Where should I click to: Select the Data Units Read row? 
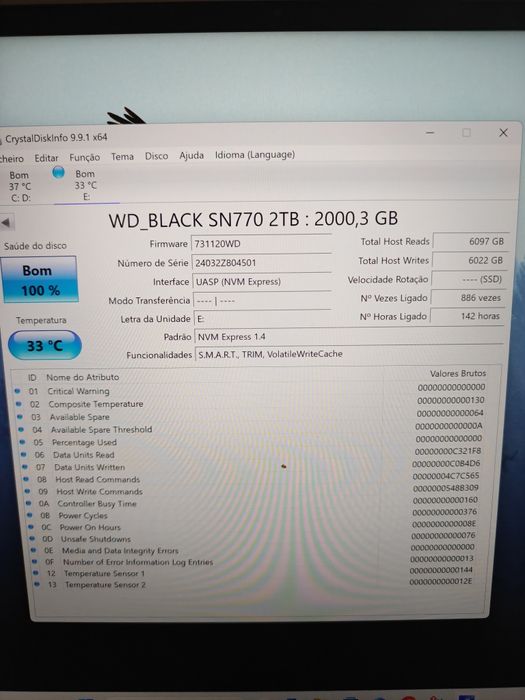pyautogui.click(x=252, y=453)
